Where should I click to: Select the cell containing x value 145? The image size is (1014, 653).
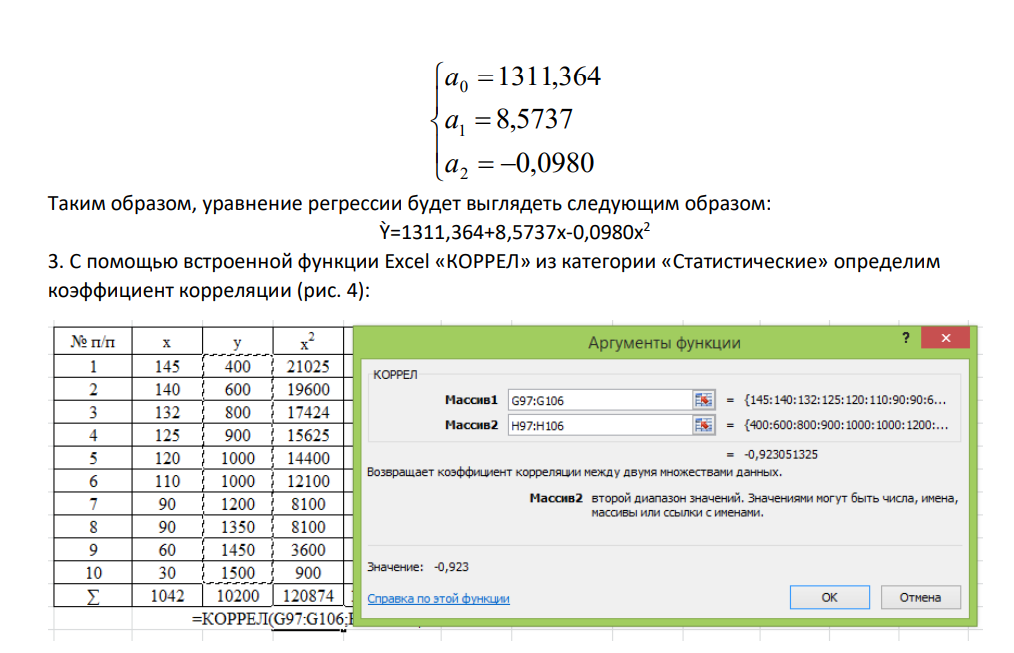[167, 367]
